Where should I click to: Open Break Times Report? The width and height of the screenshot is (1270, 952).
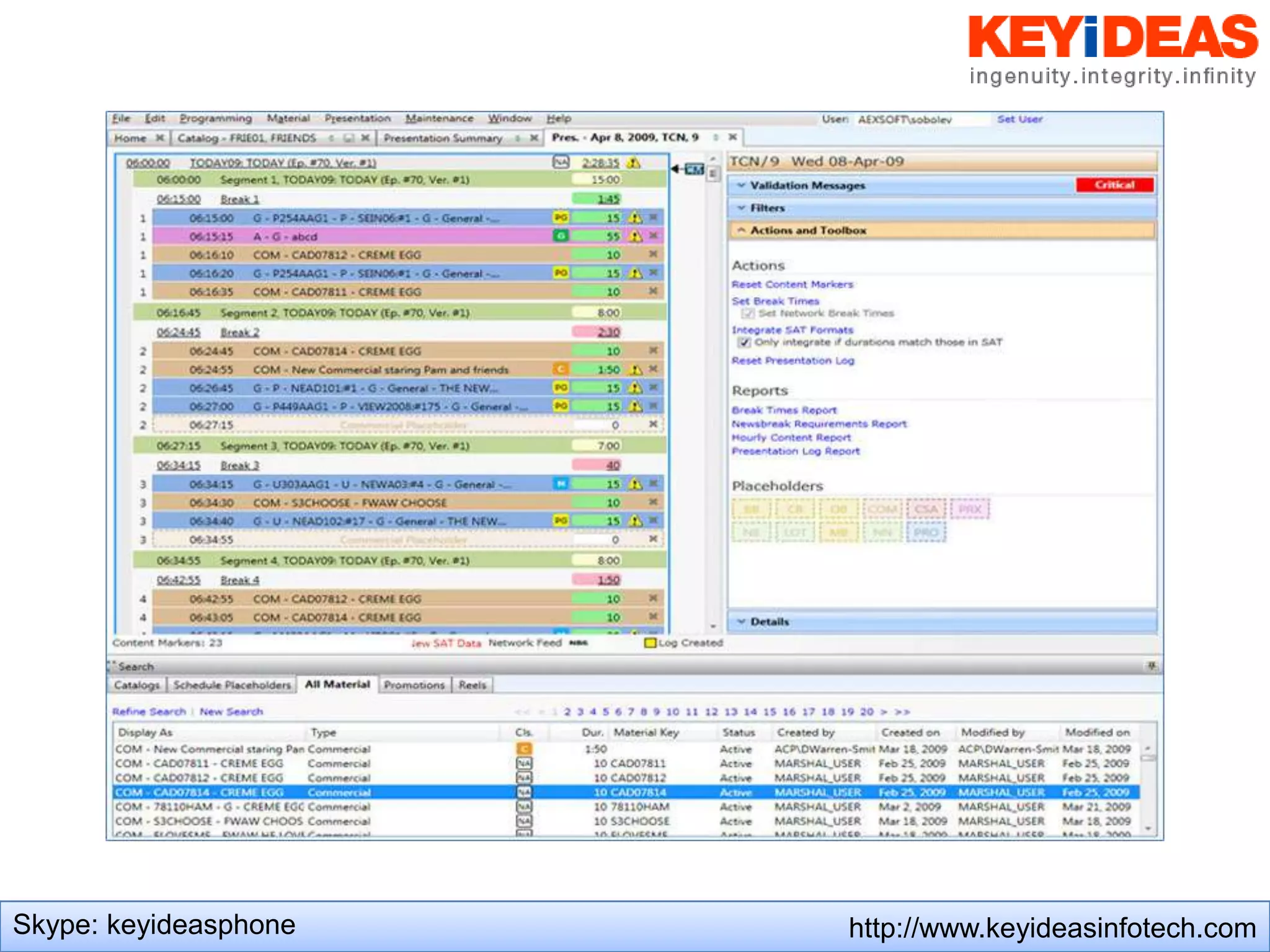(x=784, y=410)
